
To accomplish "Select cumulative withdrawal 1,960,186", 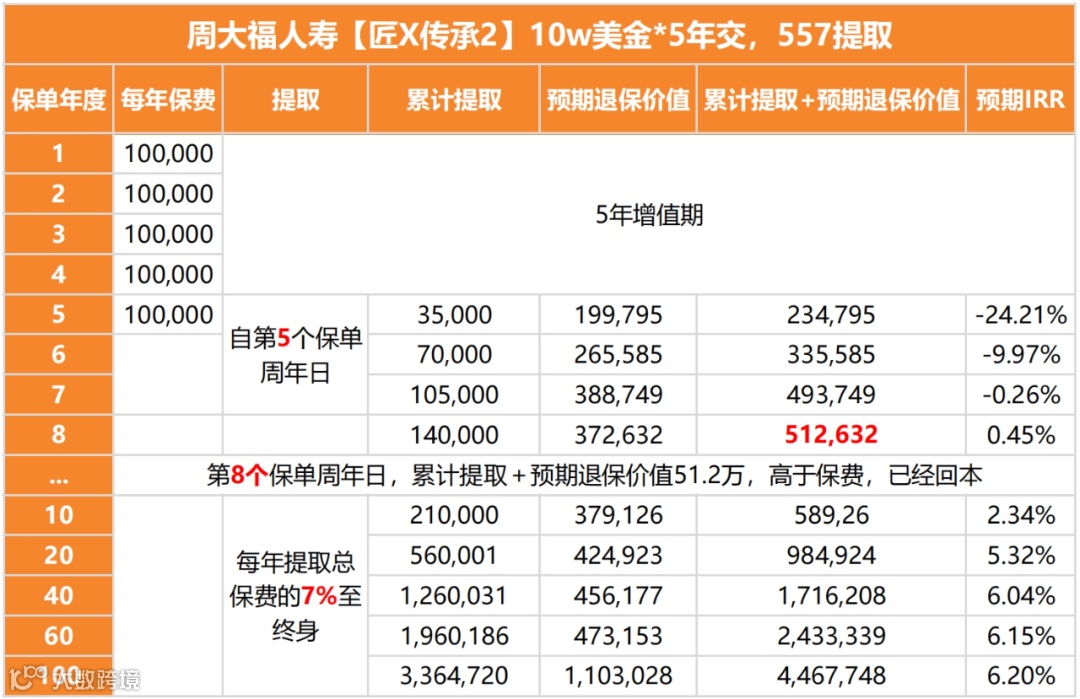I will point(455,636).
